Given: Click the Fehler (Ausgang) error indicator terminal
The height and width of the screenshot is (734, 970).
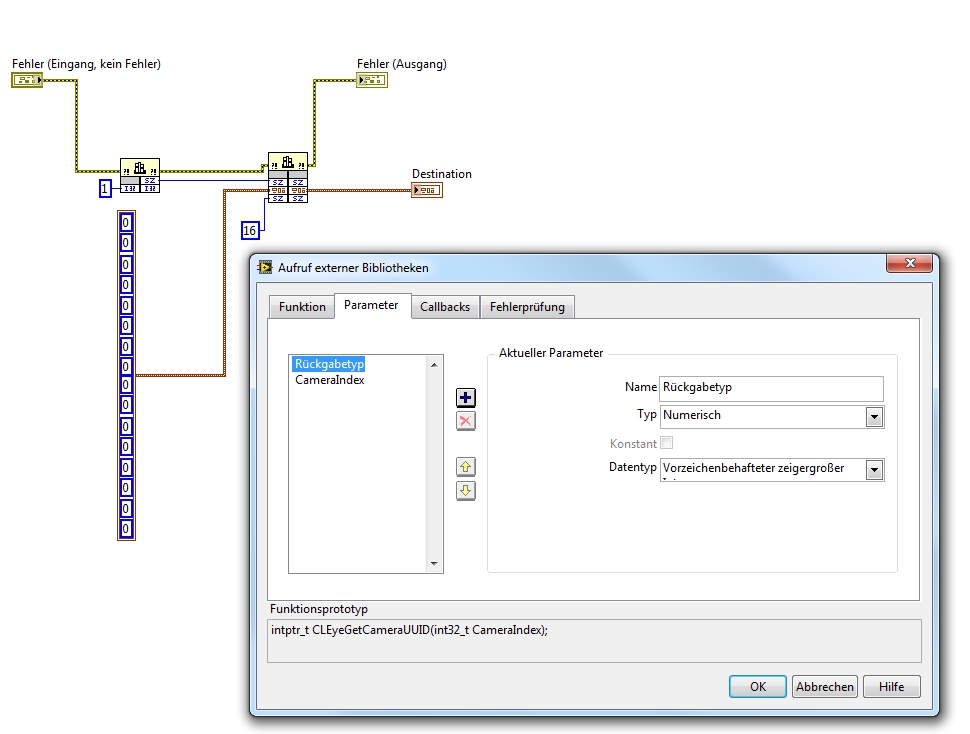Looking at the screenshot, I should tap(372, 80).
